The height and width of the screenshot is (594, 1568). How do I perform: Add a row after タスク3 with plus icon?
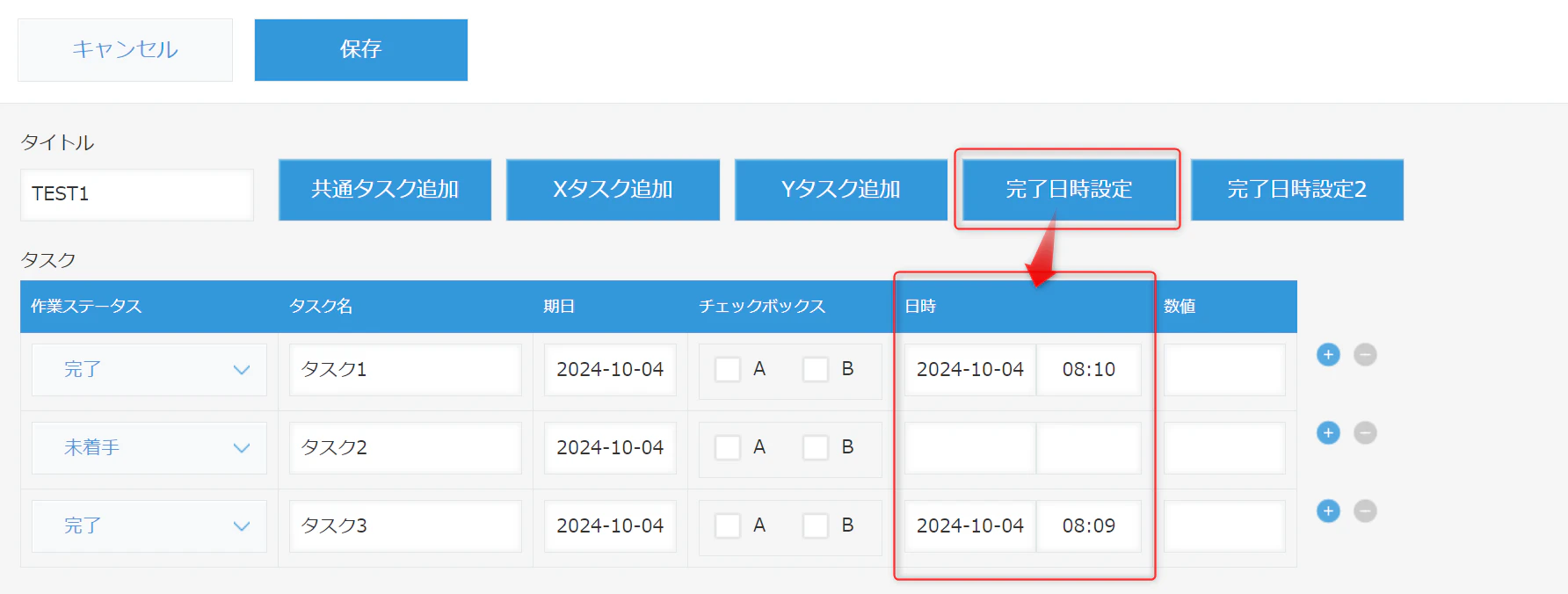pyautogui.click(x=1328, y=511)
